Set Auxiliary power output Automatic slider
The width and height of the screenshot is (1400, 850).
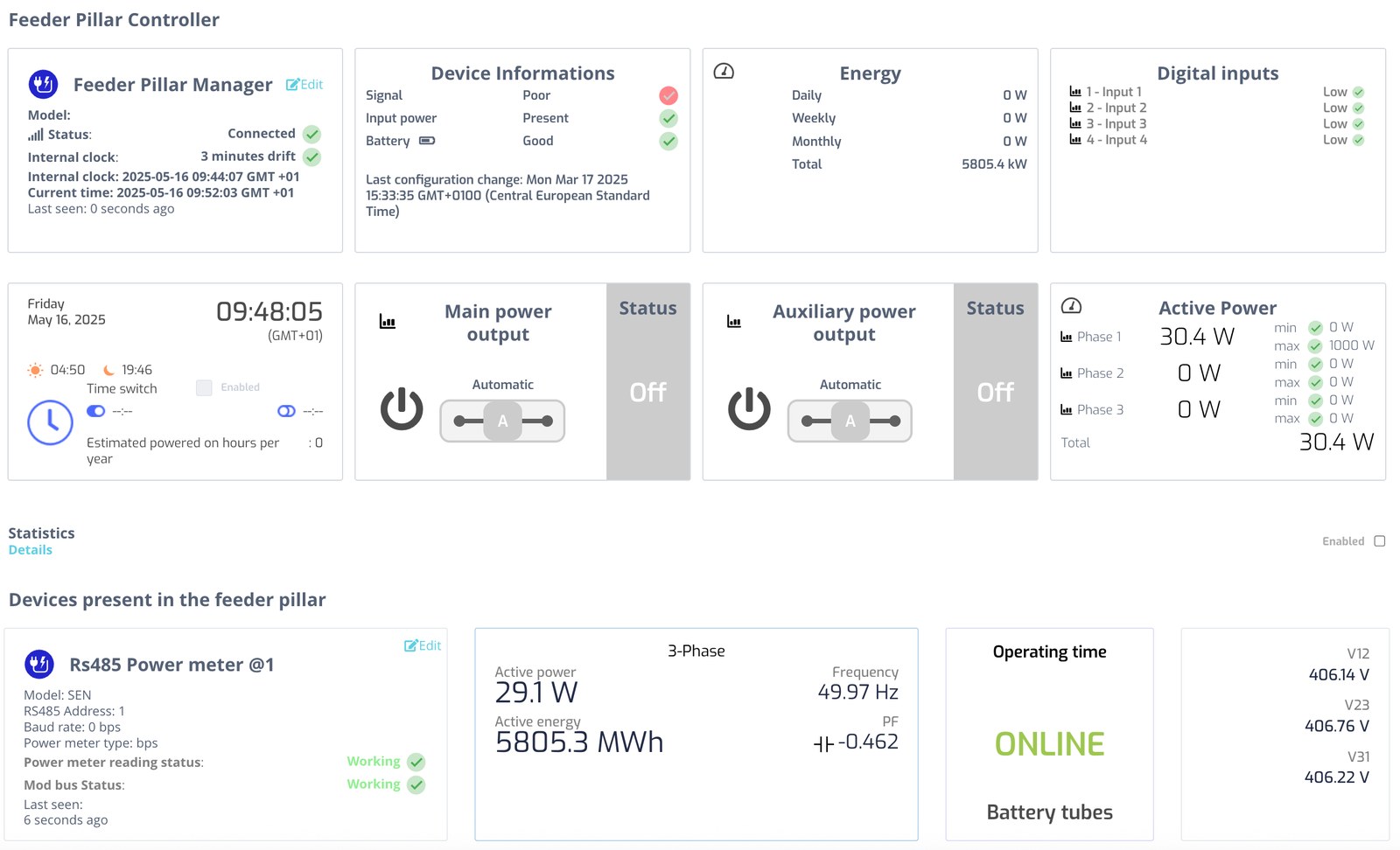tap(850, 422)
